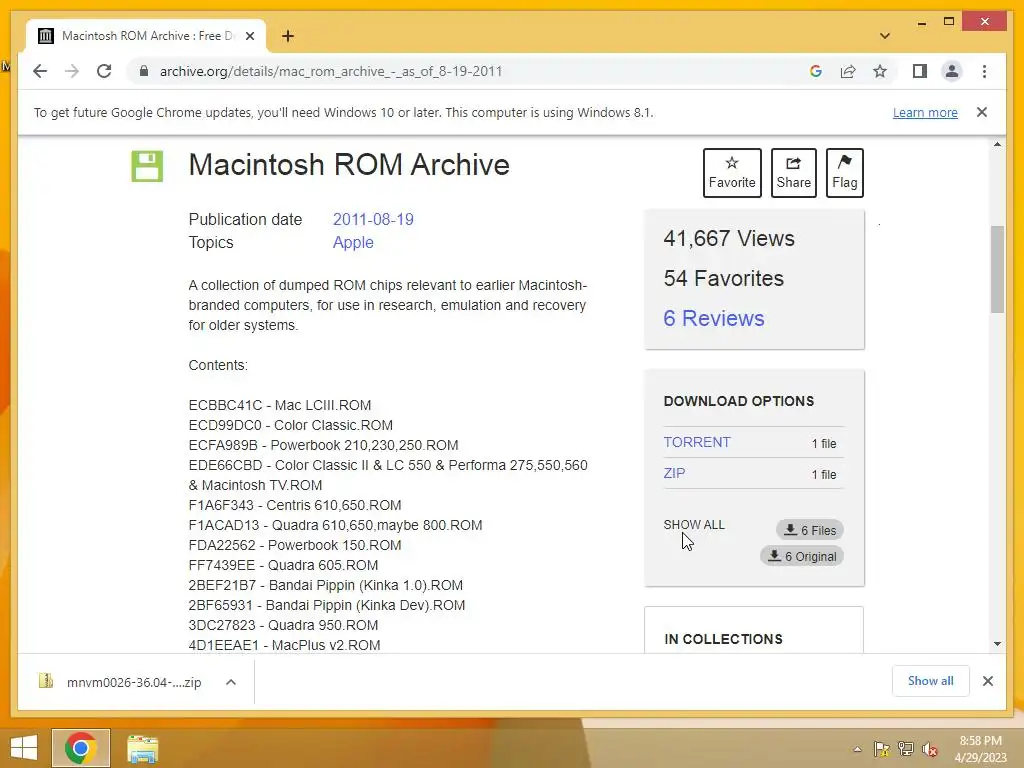
Task: Click the network tray icon
Action: click(x=906, y=749)
